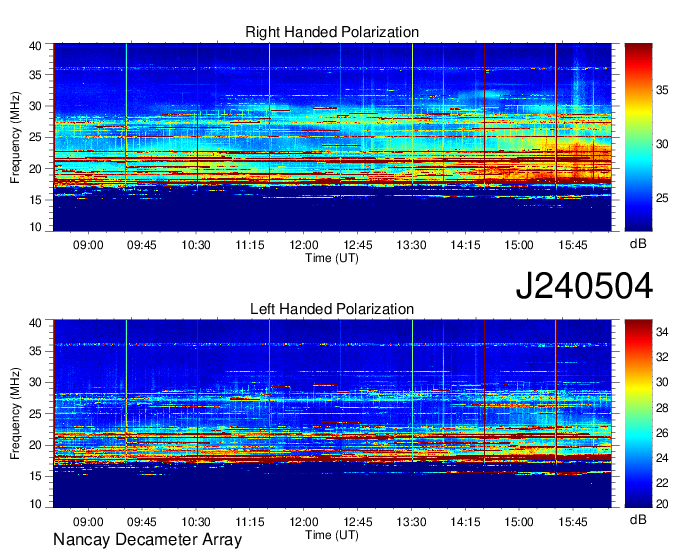Click 09:45 tick on bottom plot
The width and height of the screenshot is (680, 552).
tap(142, 522)
